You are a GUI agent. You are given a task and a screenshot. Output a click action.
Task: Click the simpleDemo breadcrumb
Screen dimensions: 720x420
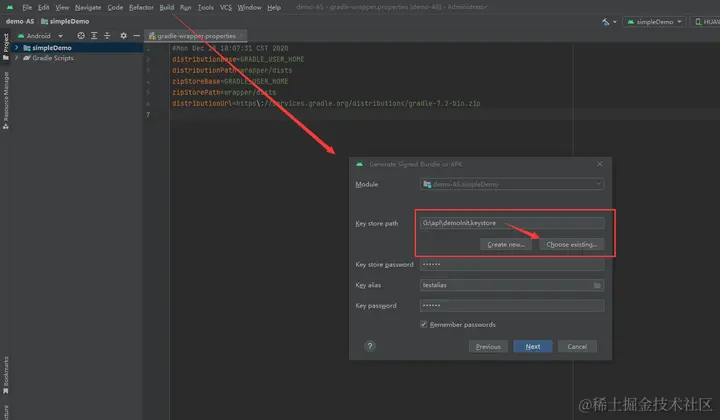(x=65, y=21)
